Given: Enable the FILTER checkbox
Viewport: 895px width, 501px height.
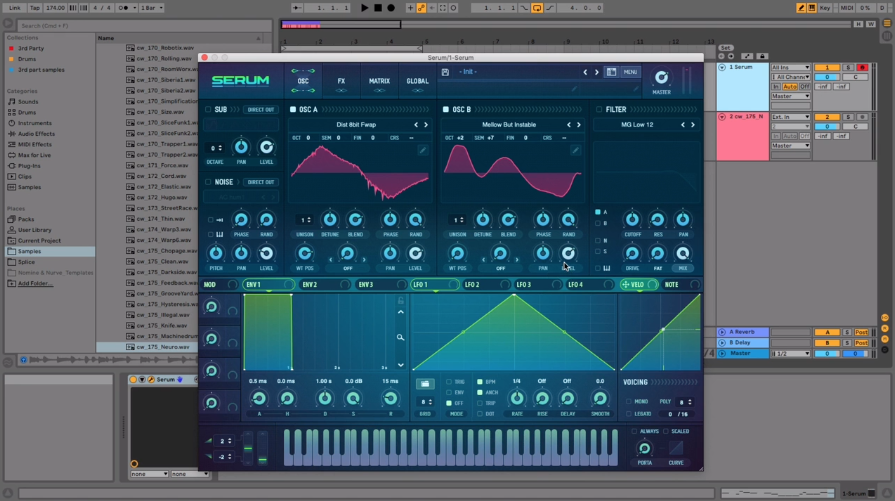Looking at the screenshot, I should (599, 110).
